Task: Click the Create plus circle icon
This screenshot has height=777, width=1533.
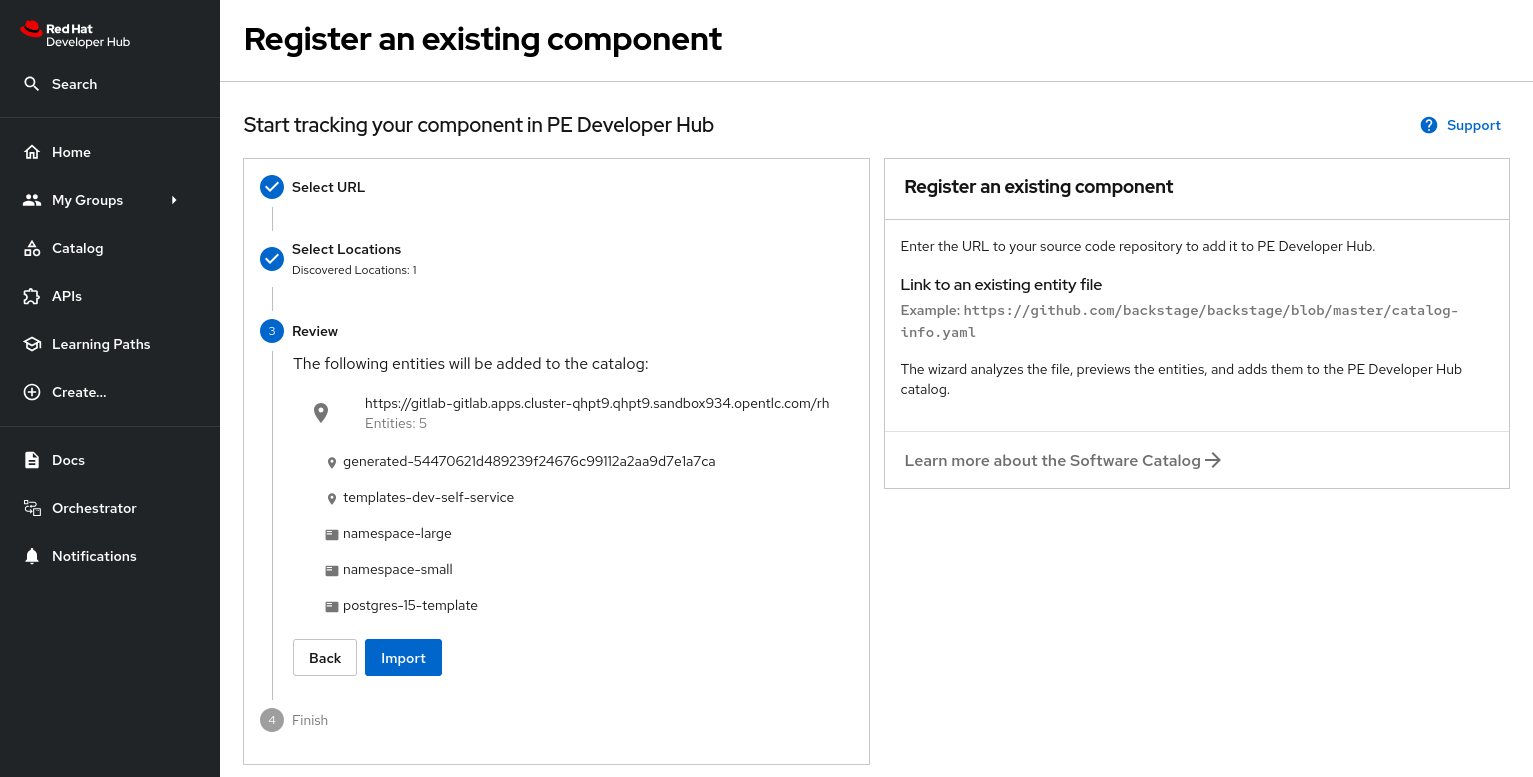Action: [x=32, y=392]
